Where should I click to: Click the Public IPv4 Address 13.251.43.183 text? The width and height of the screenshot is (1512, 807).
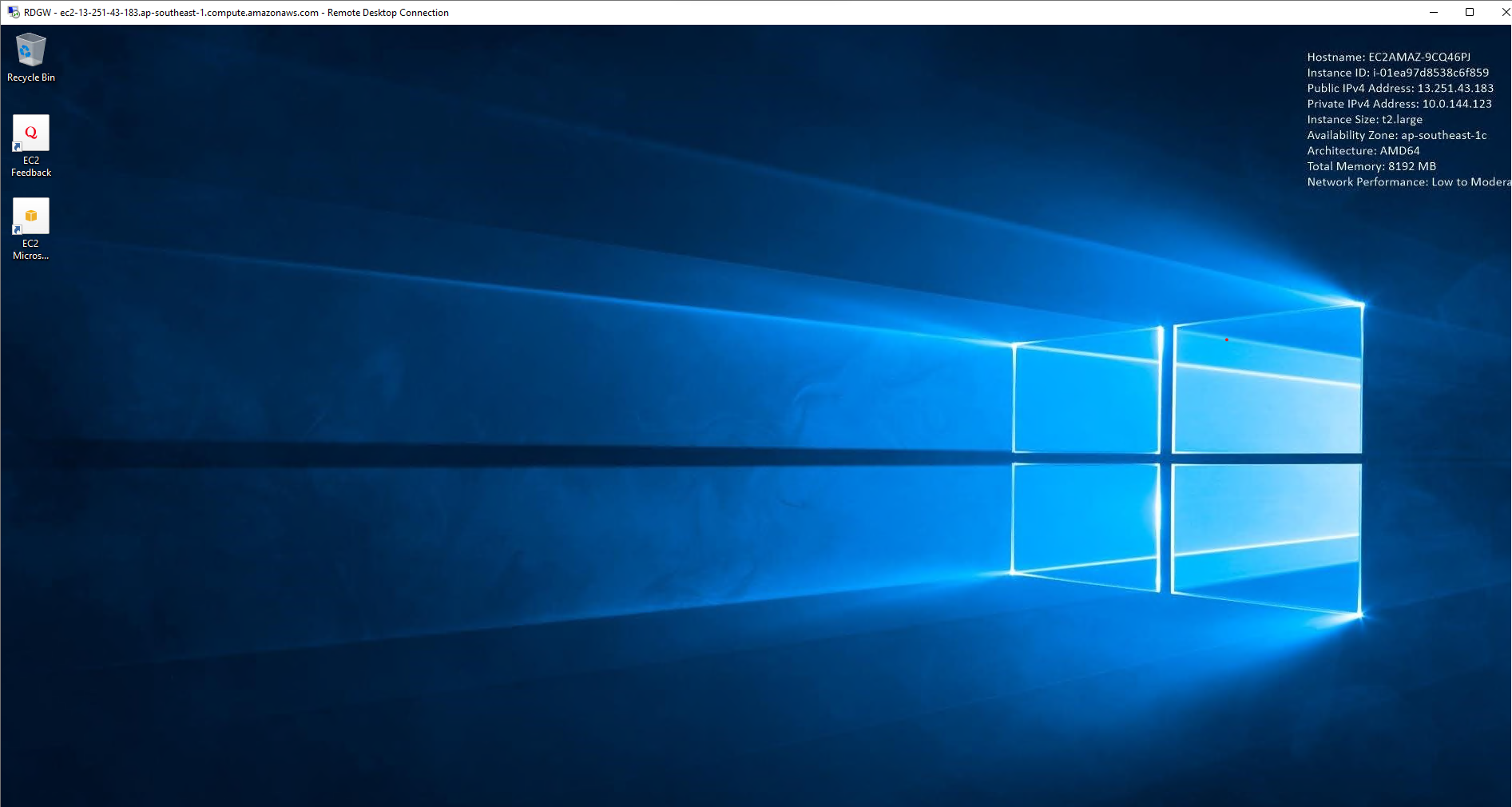(1400, 88)
